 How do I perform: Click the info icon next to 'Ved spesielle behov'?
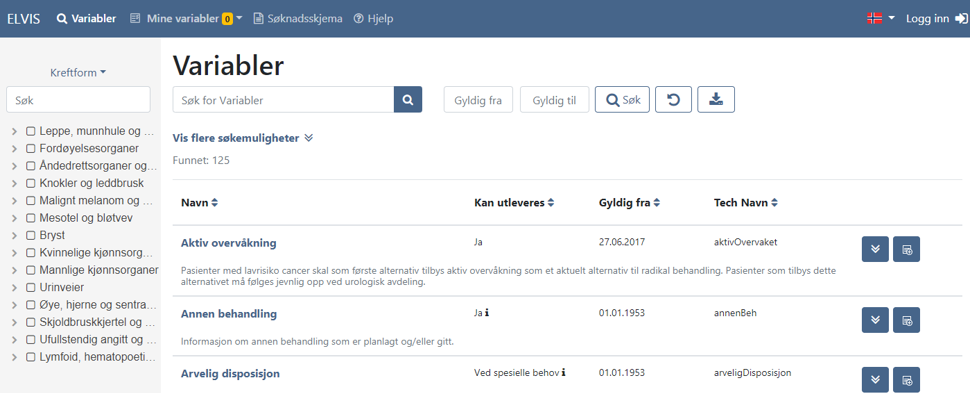(564, 373)
